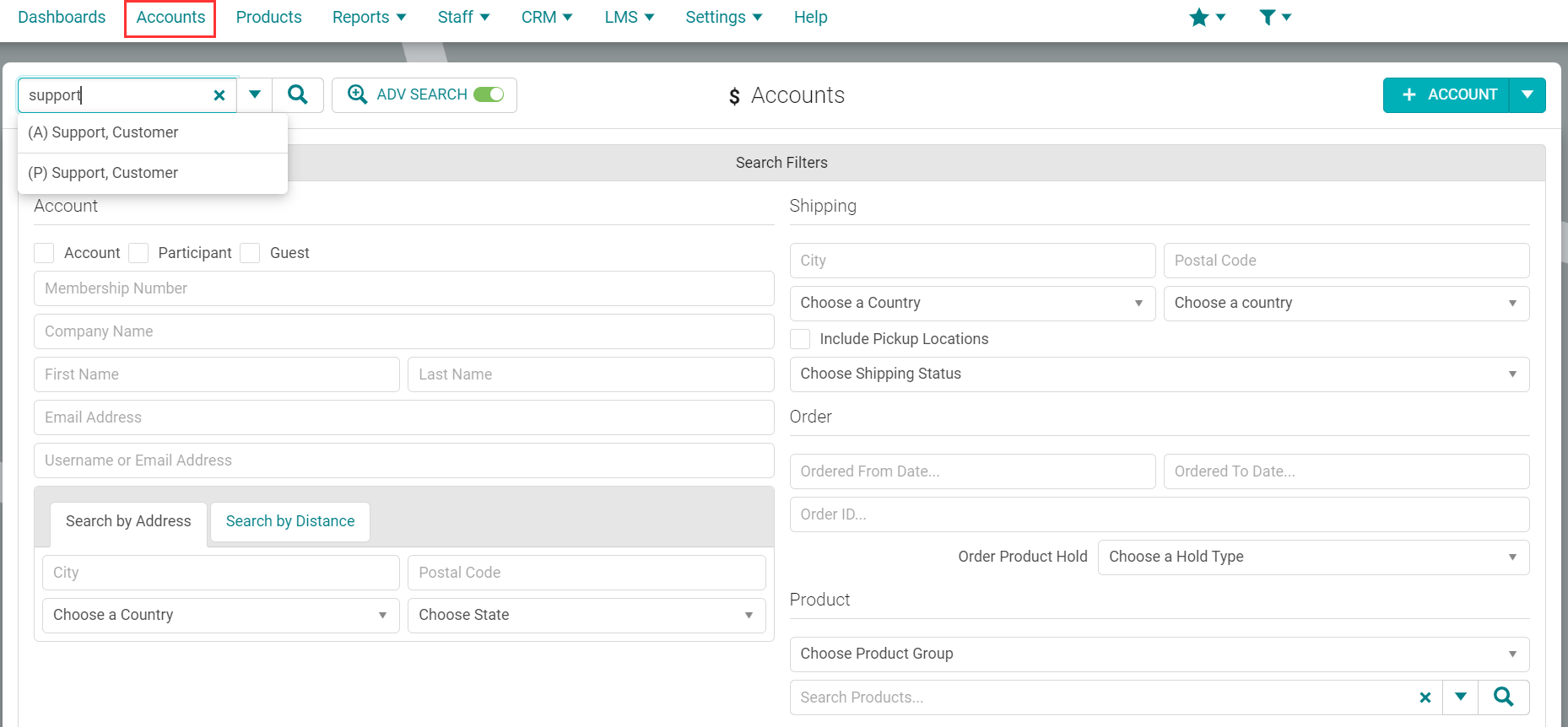
Task: Switch to Search by Distance tab
Action: pos(290,521)
